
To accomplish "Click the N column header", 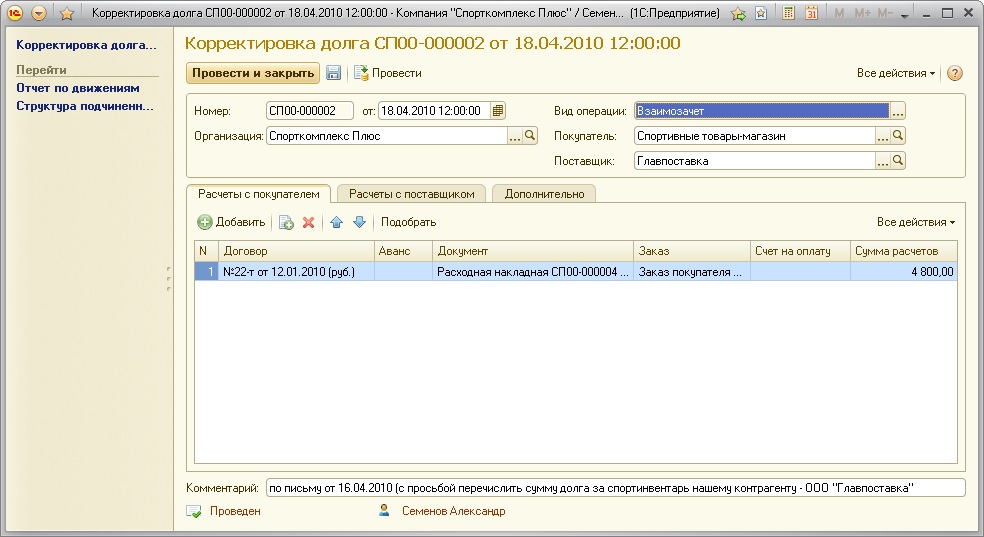I will (x=206, y=251).
